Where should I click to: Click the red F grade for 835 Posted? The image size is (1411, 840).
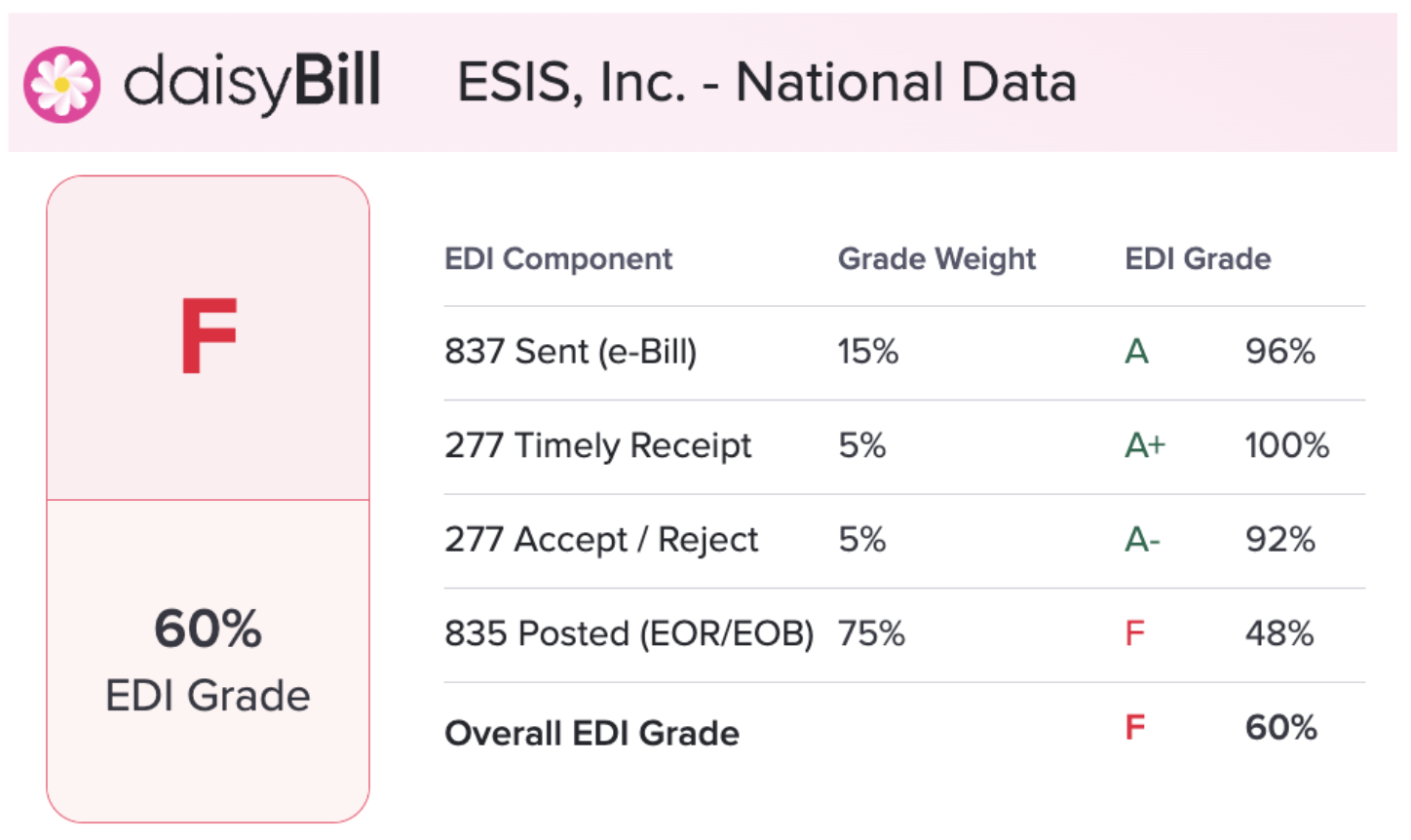click(x=1134, y=634)
